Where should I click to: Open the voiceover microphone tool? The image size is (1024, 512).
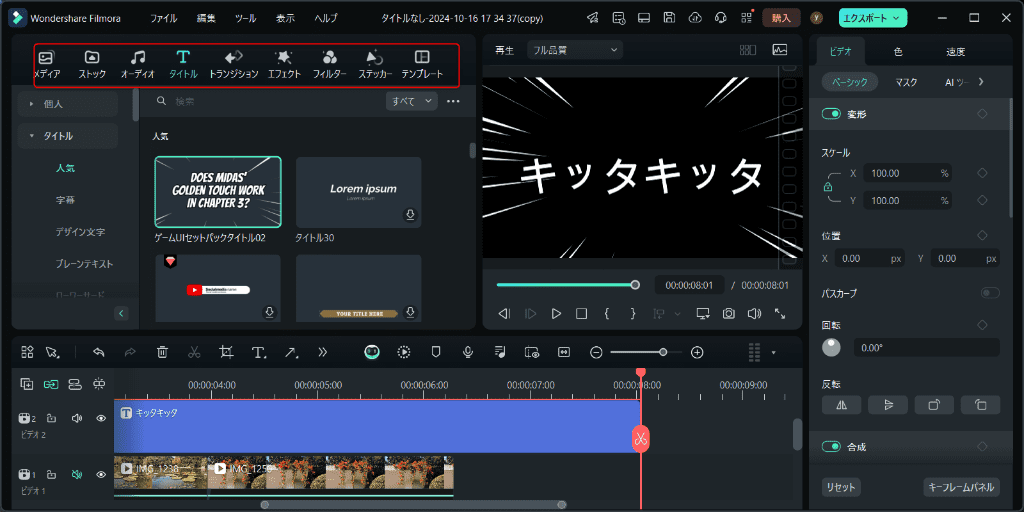tap(468, 352)
